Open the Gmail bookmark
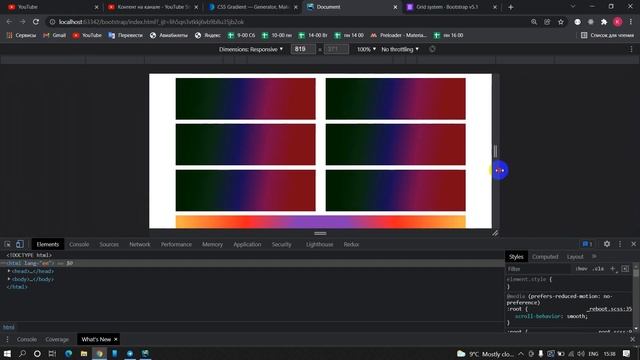The width and height of the screenshot is (640, 360). click(55, 36)
